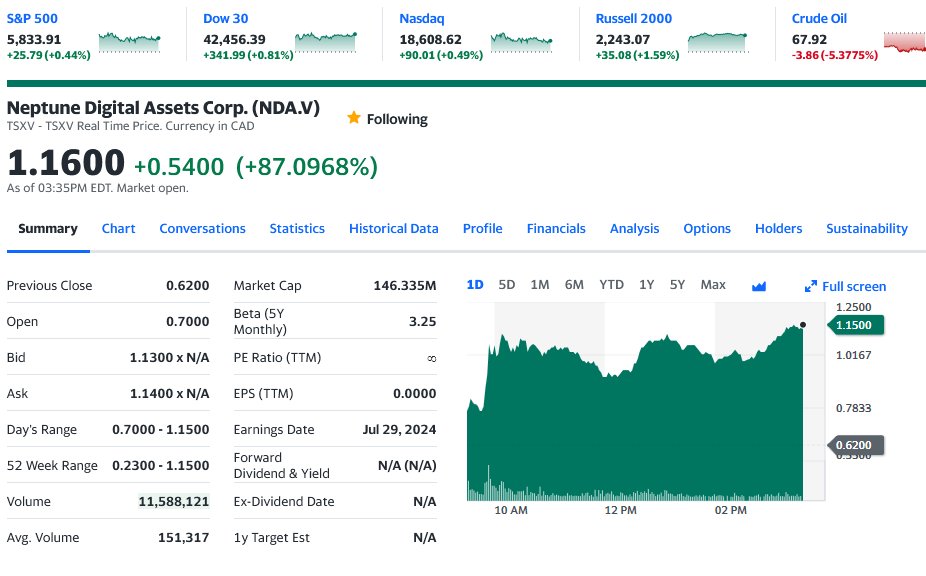Click the Bid value 1.1300 x N/A

tap(169, 357)
